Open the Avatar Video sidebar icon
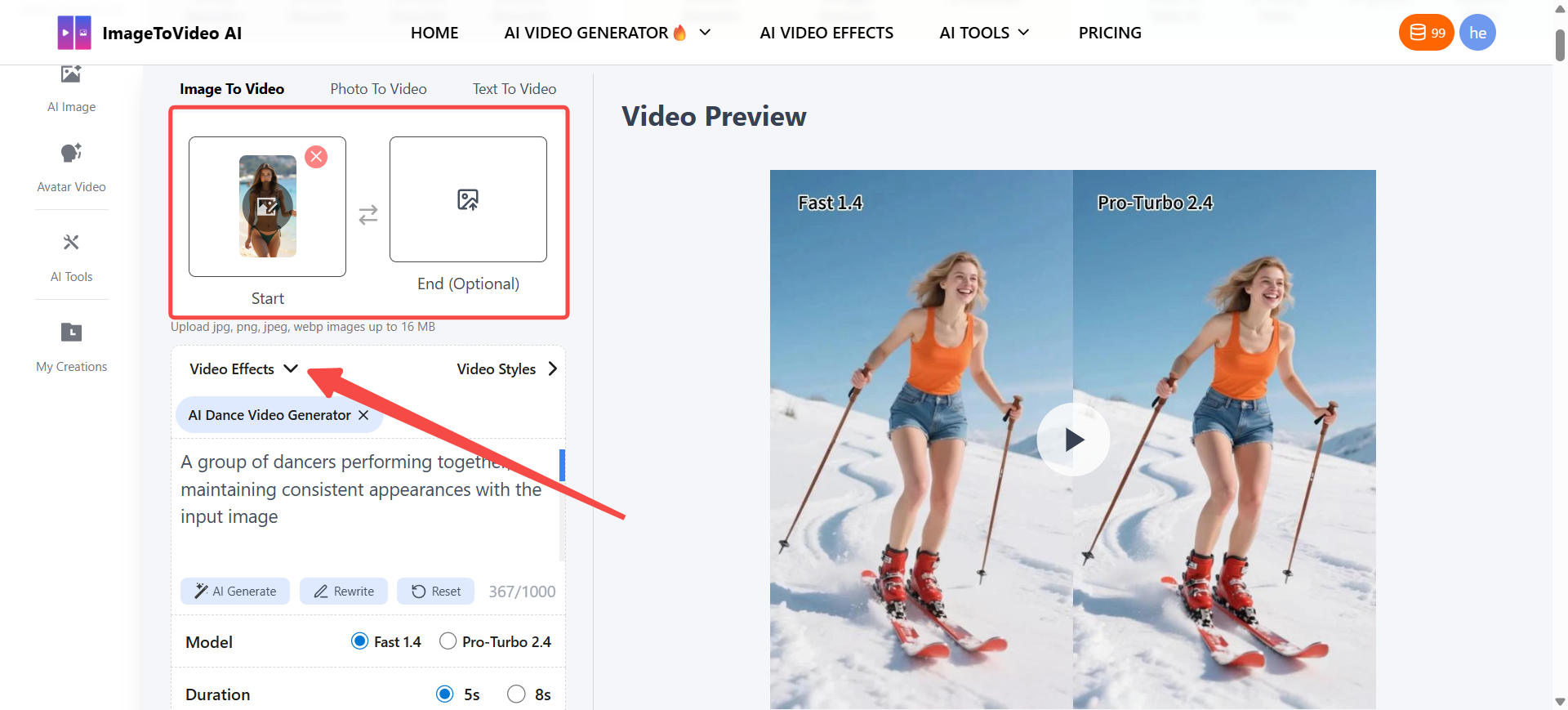 pos(71,153)
